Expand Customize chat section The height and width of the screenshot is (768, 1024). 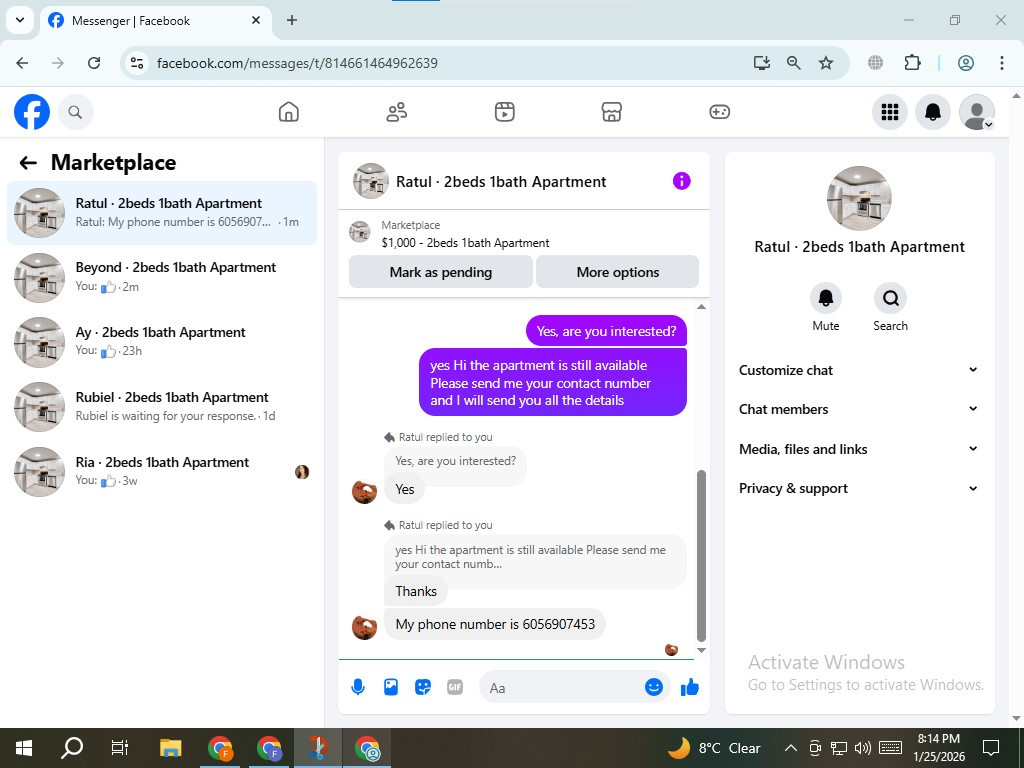click(859, 370)
